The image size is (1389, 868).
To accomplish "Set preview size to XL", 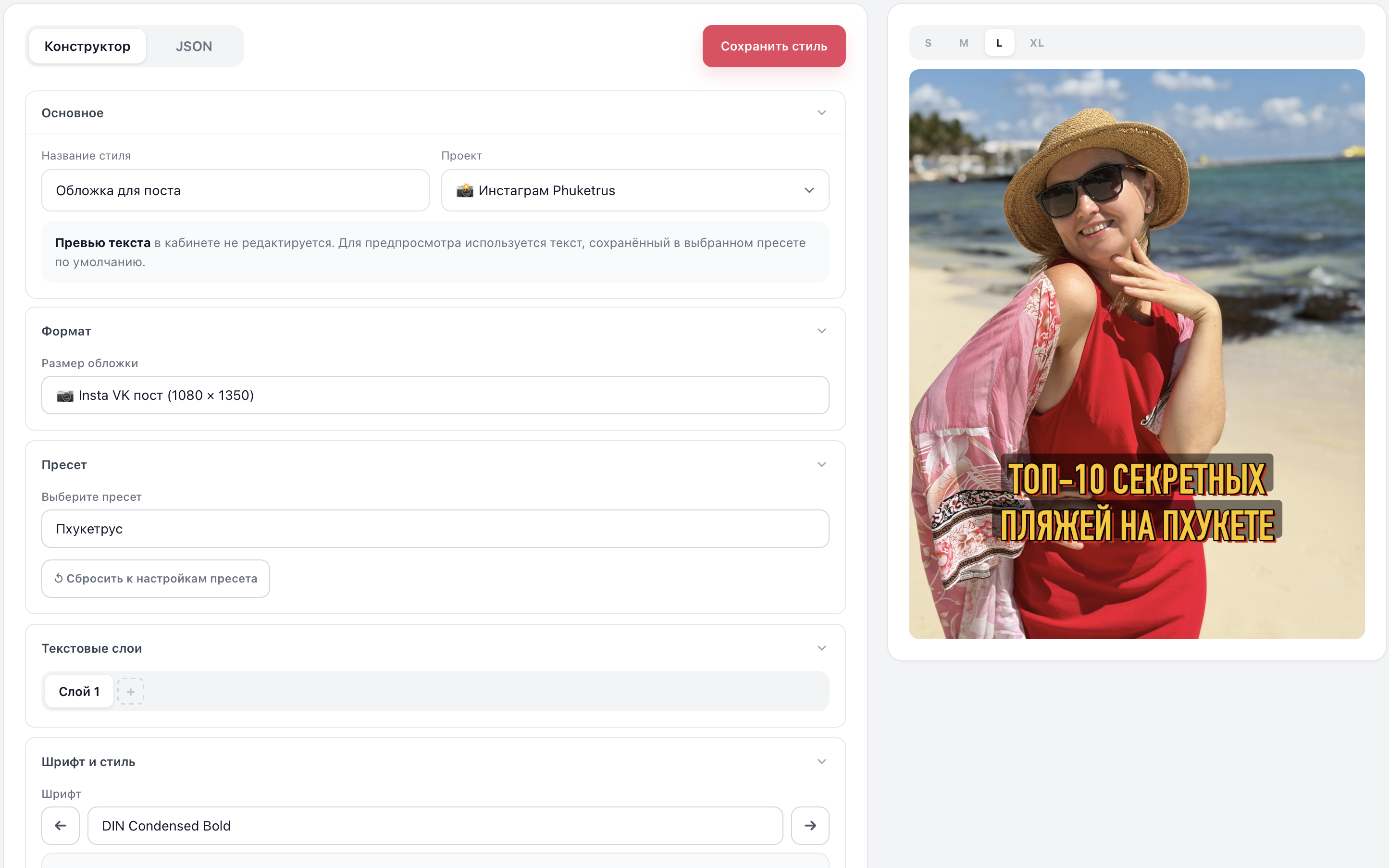I will click(1036, 43).
